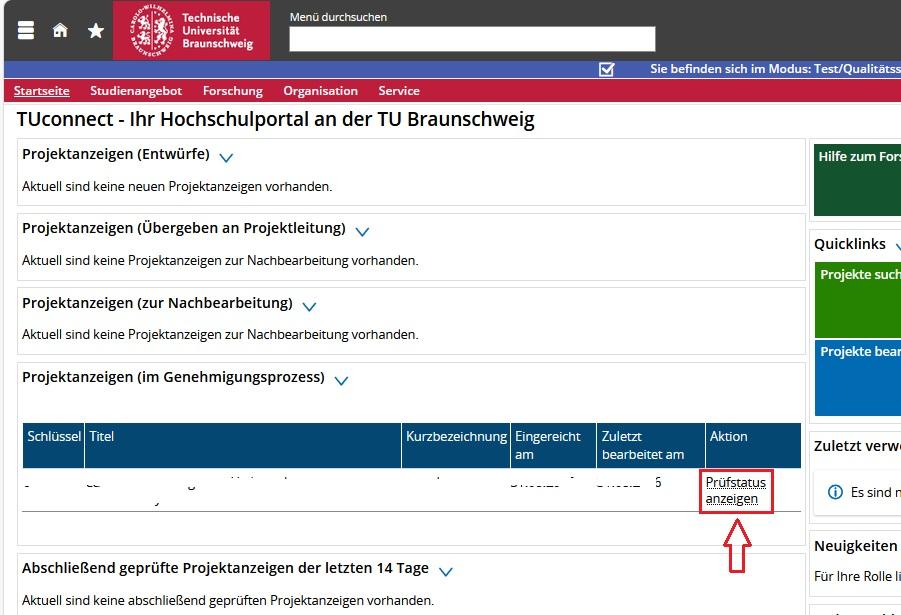Viewport: 901px width, 615px height.
Task: Click the Neuigkeiten heading
Action: [856, 546]
